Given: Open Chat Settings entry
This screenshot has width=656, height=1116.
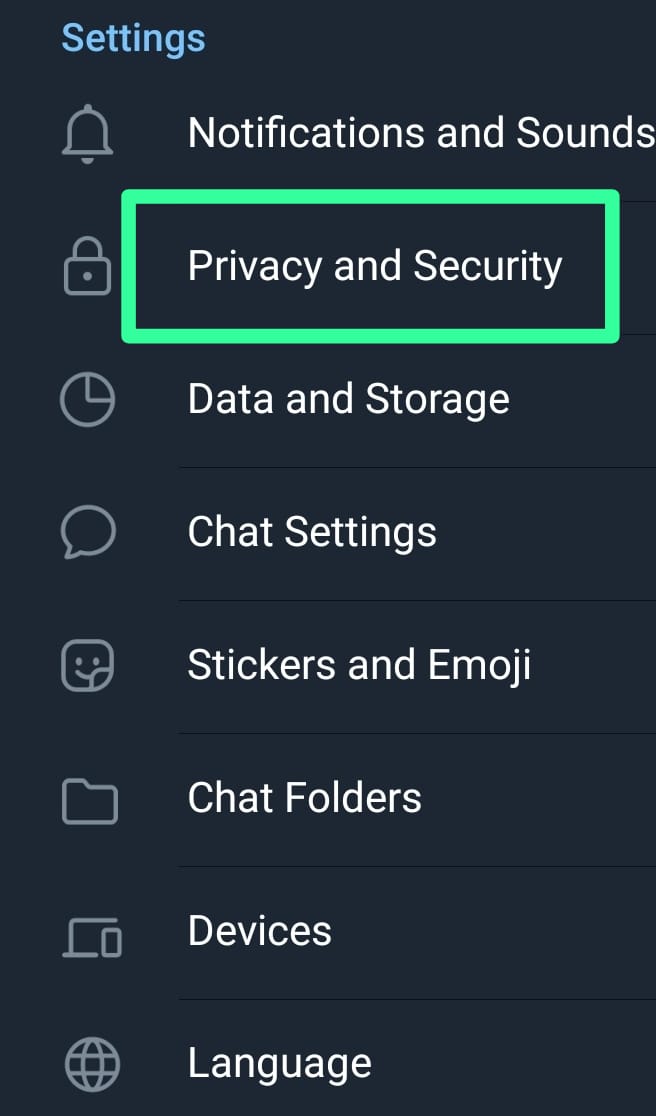Looking at the screenshot, I should (x=312, y=532).
